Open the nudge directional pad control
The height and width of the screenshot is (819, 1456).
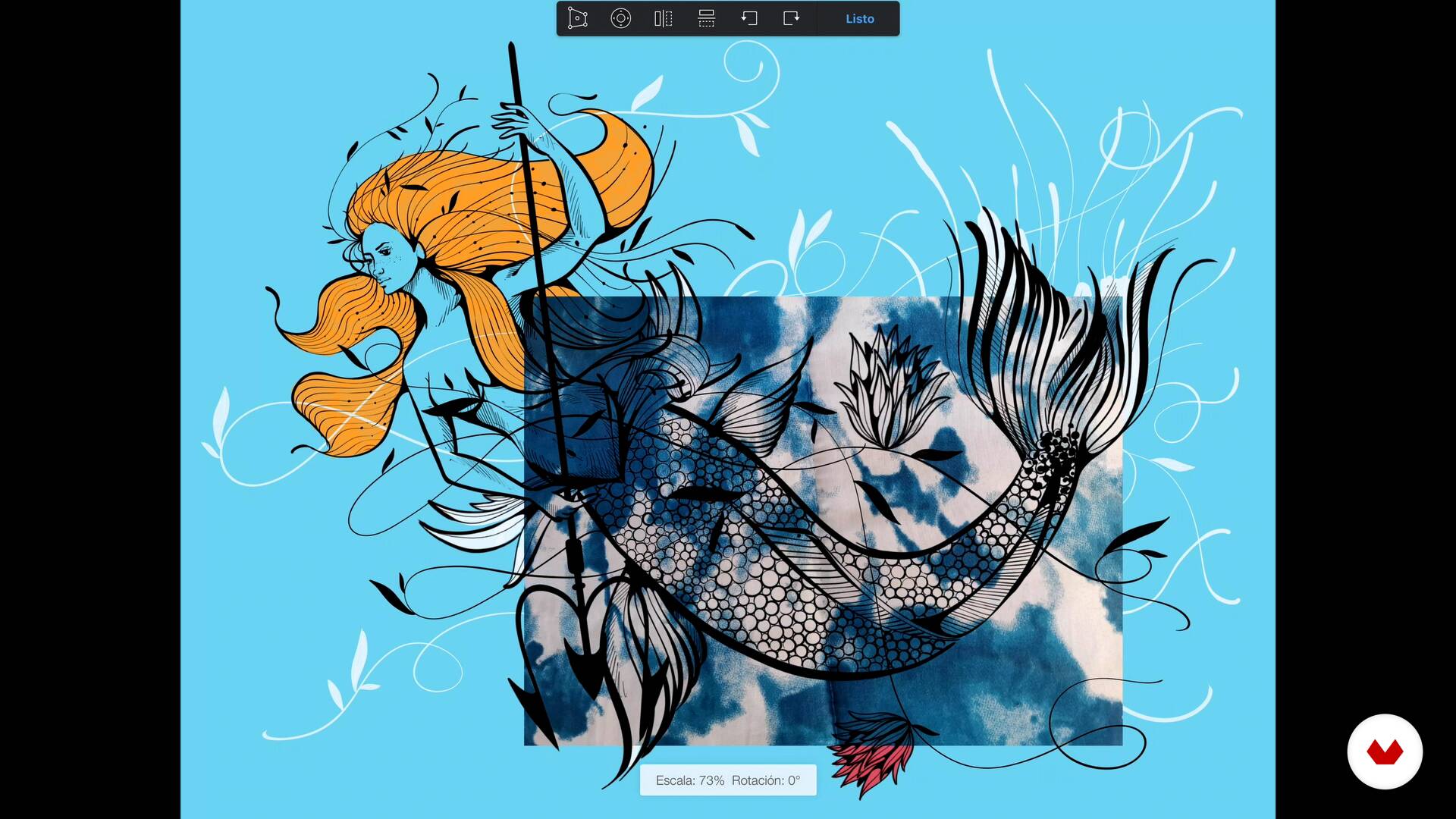coord(620,18)
